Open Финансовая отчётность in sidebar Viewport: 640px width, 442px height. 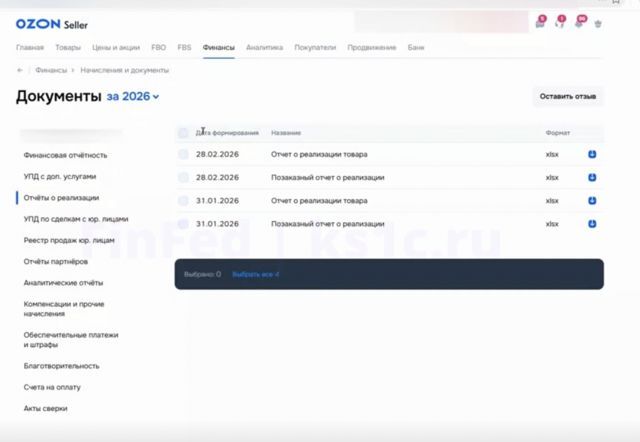[x=65, y=155]
